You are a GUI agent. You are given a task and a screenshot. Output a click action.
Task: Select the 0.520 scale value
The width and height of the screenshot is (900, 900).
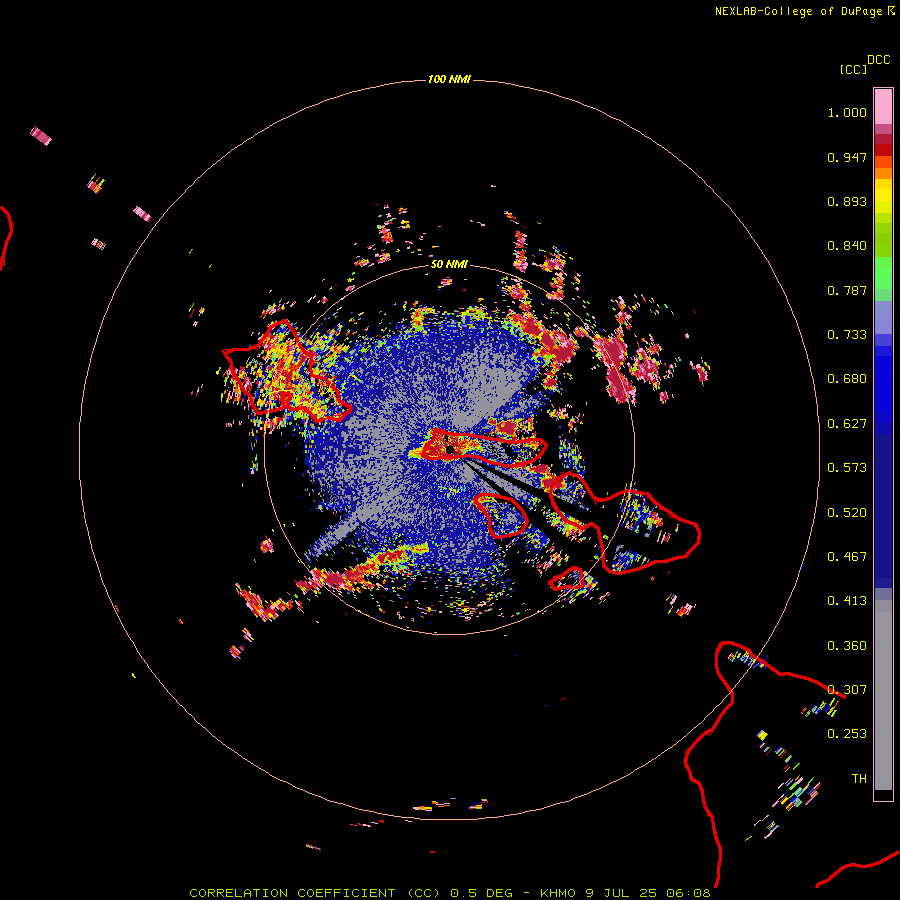pos(847,513)
